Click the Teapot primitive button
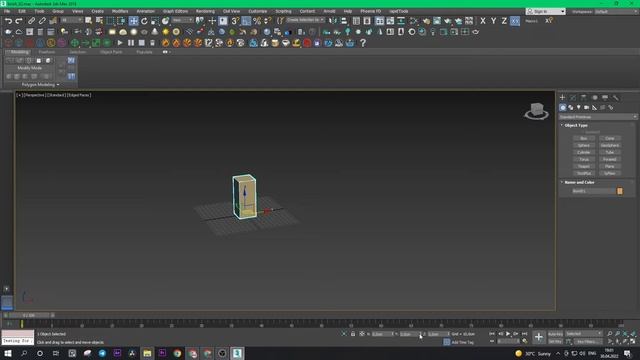This screenshot has width=640, height=360. 584,166
